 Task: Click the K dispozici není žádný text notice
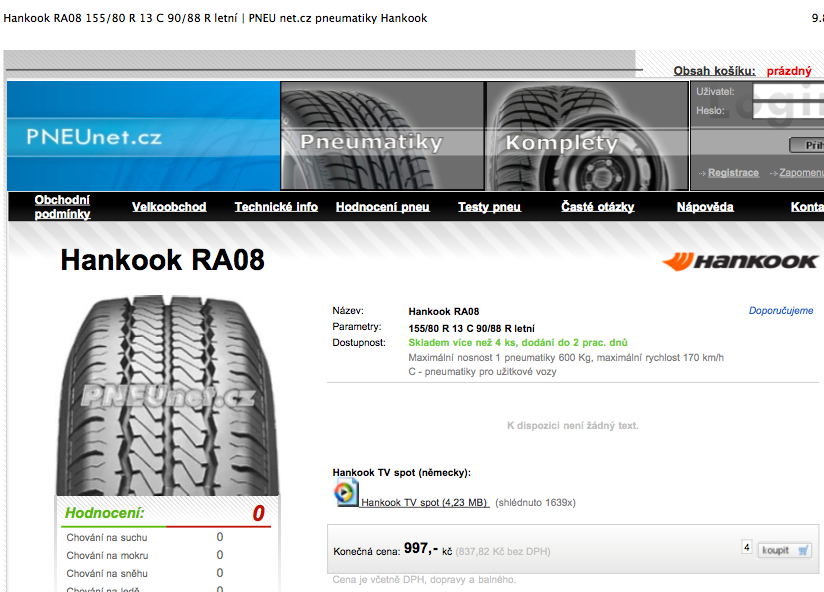572,425
